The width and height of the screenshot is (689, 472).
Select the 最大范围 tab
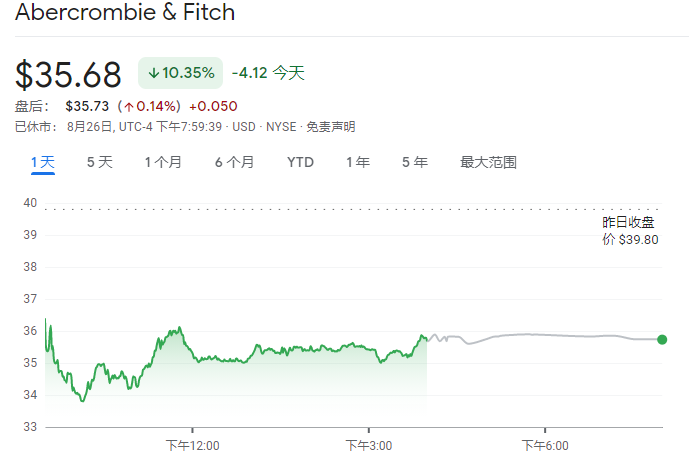click(488, 162)
